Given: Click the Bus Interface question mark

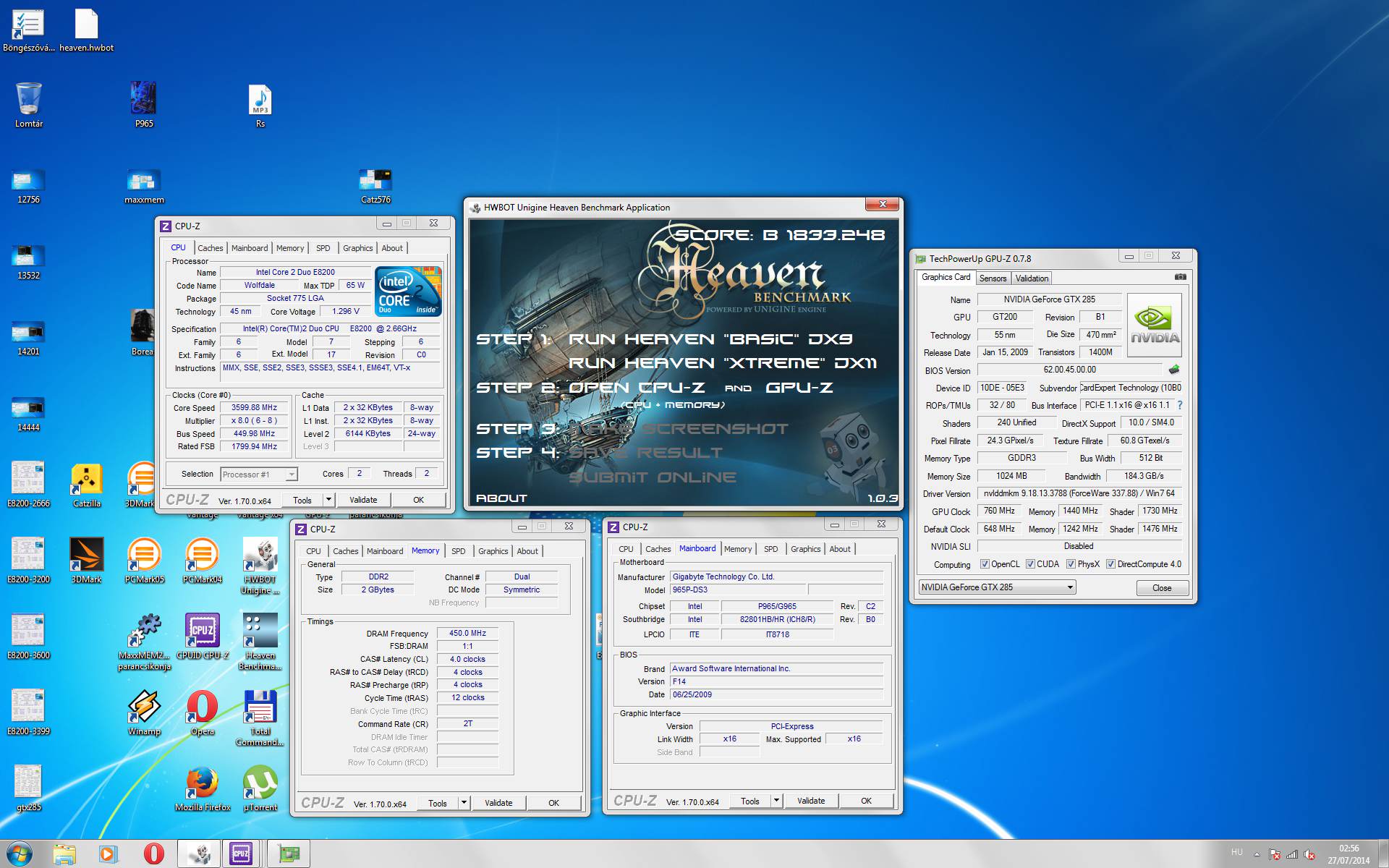Looking at the screenshot, I should point(1180,405).
